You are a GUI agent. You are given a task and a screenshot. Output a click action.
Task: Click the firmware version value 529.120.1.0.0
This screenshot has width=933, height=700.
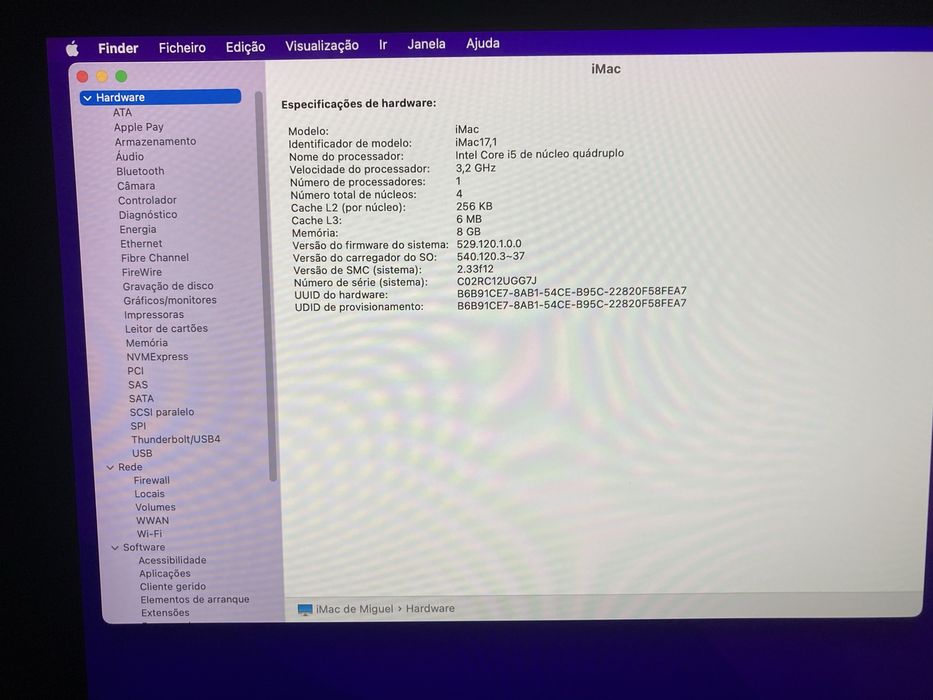489,244
